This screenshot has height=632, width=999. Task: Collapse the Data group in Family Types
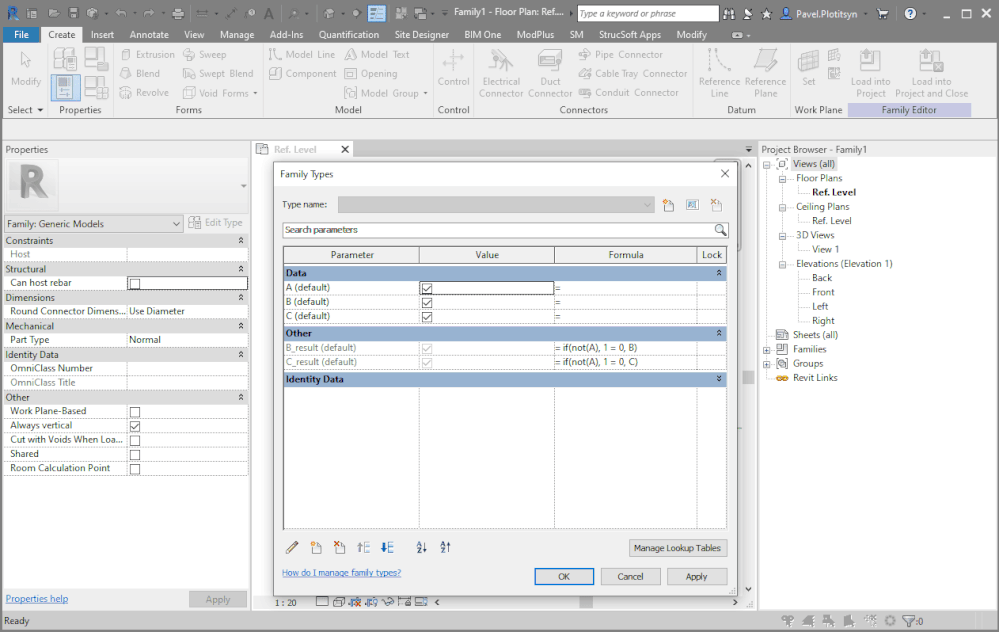point(719,273)
